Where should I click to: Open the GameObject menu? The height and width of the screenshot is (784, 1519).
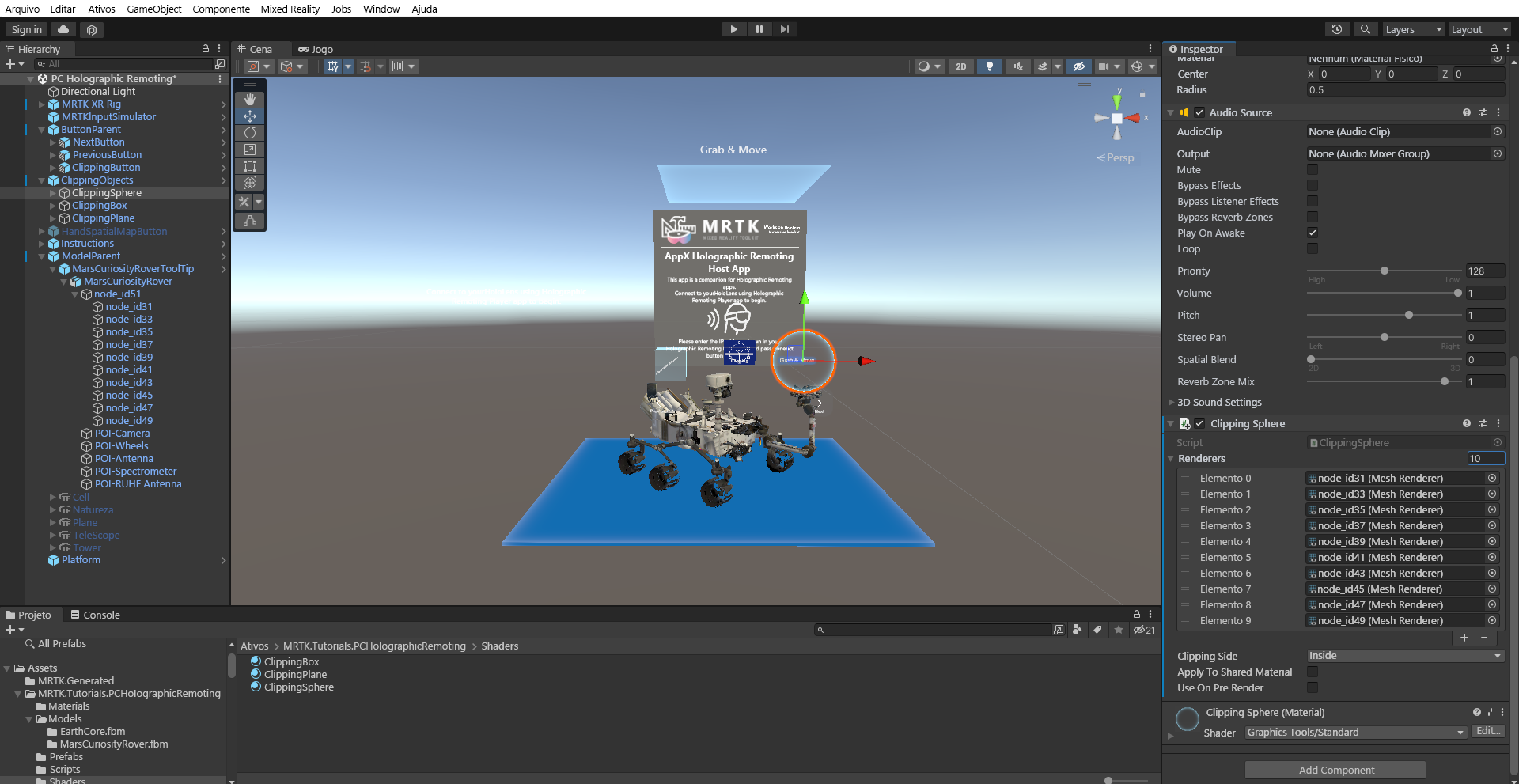tap(154, 9)
